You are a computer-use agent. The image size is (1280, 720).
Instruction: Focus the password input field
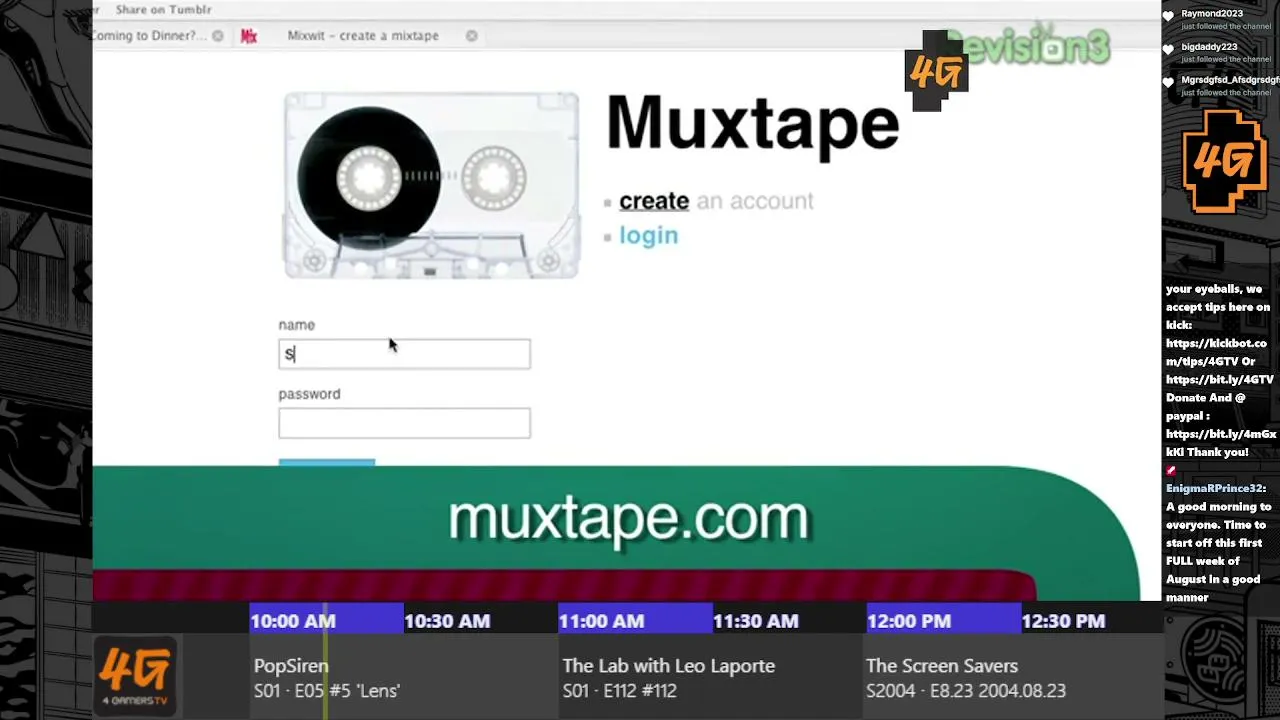point(404,423)
